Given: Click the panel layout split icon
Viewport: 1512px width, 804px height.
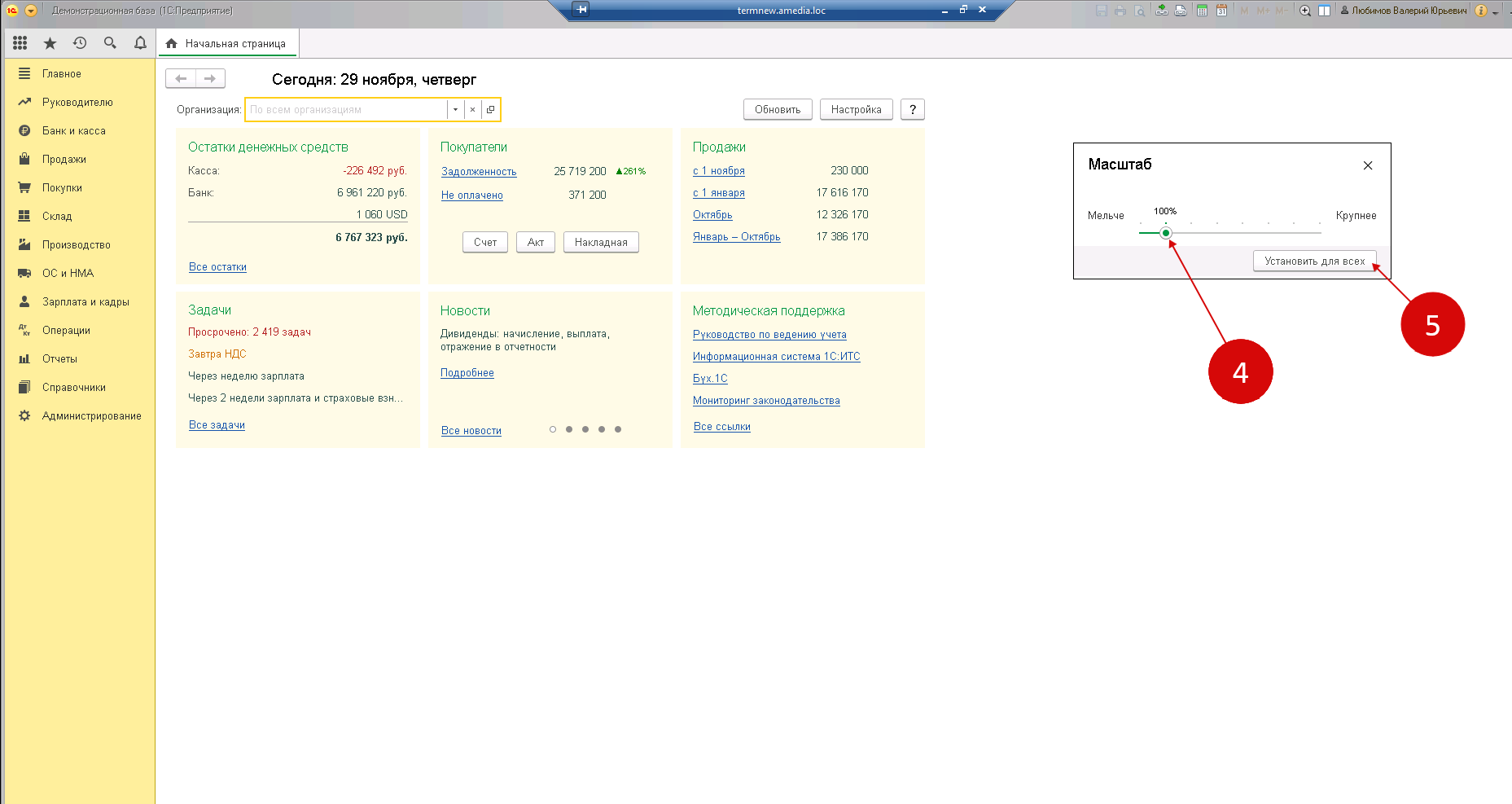Looking at the screenshot, I should click(1325, 11).
